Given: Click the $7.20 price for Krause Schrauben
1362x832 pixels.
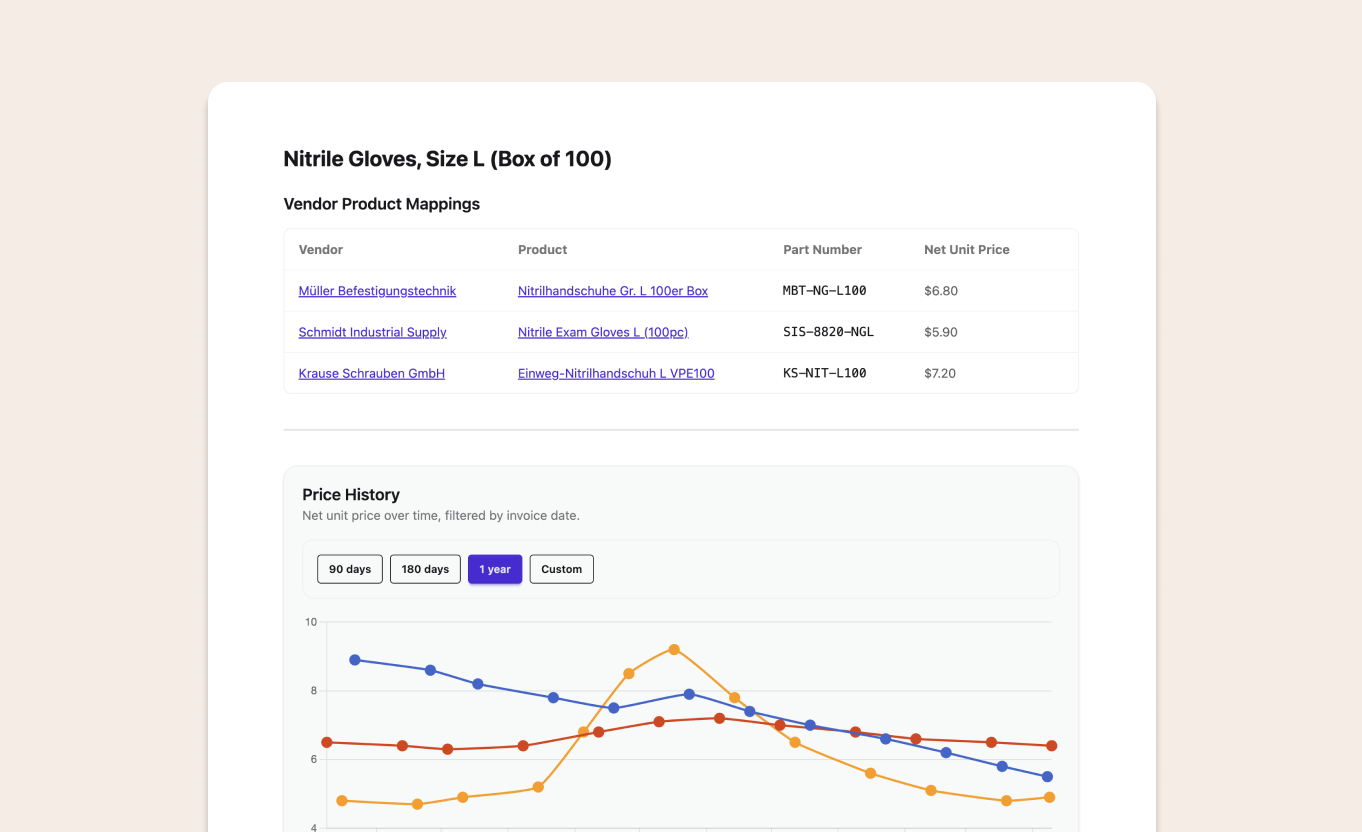Looking at the screenshot, I should [940, 373].
